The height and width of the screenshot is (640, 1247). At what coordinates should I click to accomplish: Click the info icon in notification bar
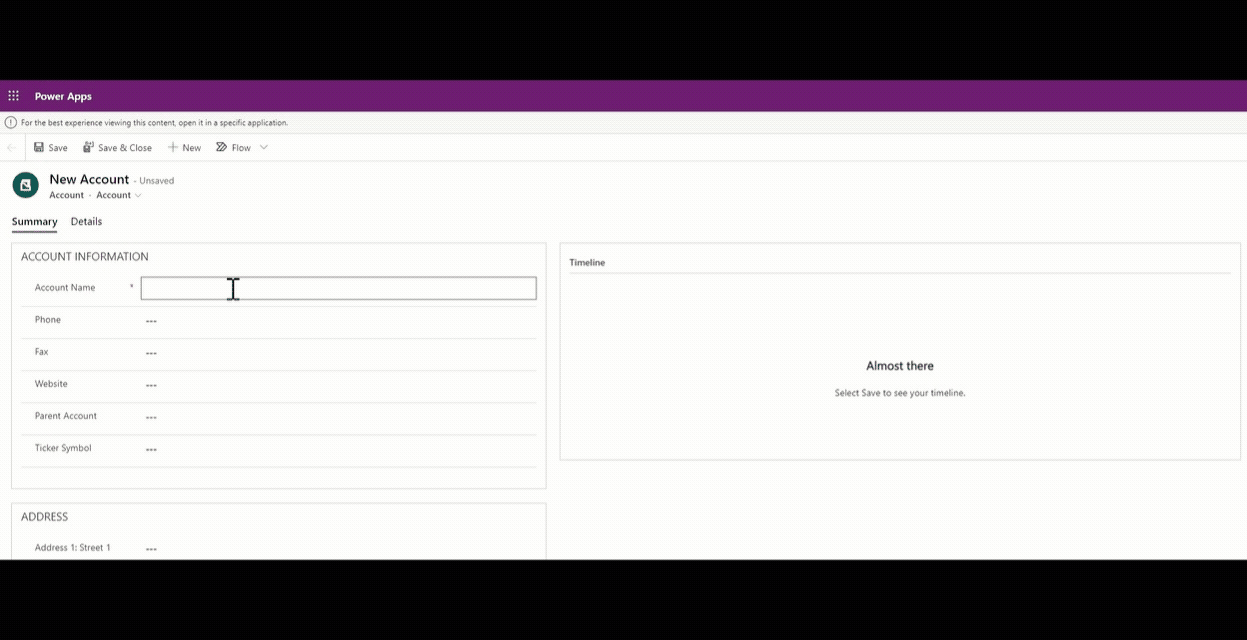tap(11, 123)
